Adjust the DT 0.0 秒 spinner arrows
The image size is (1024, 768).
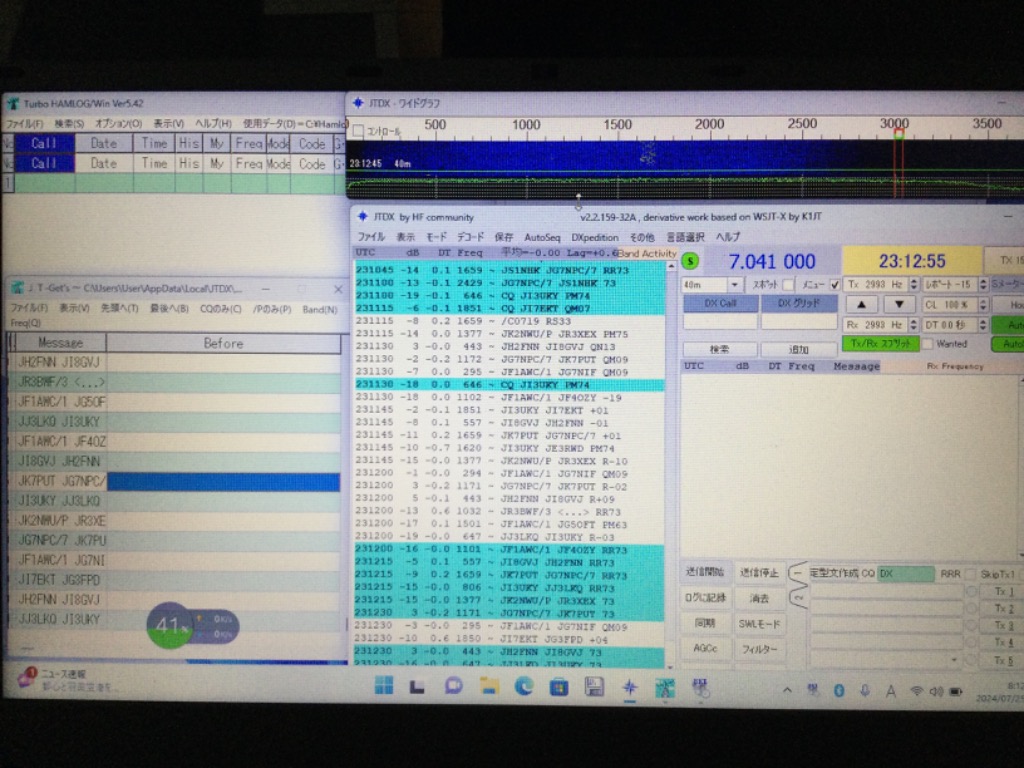pyautogui.click(x=983, y=325)
